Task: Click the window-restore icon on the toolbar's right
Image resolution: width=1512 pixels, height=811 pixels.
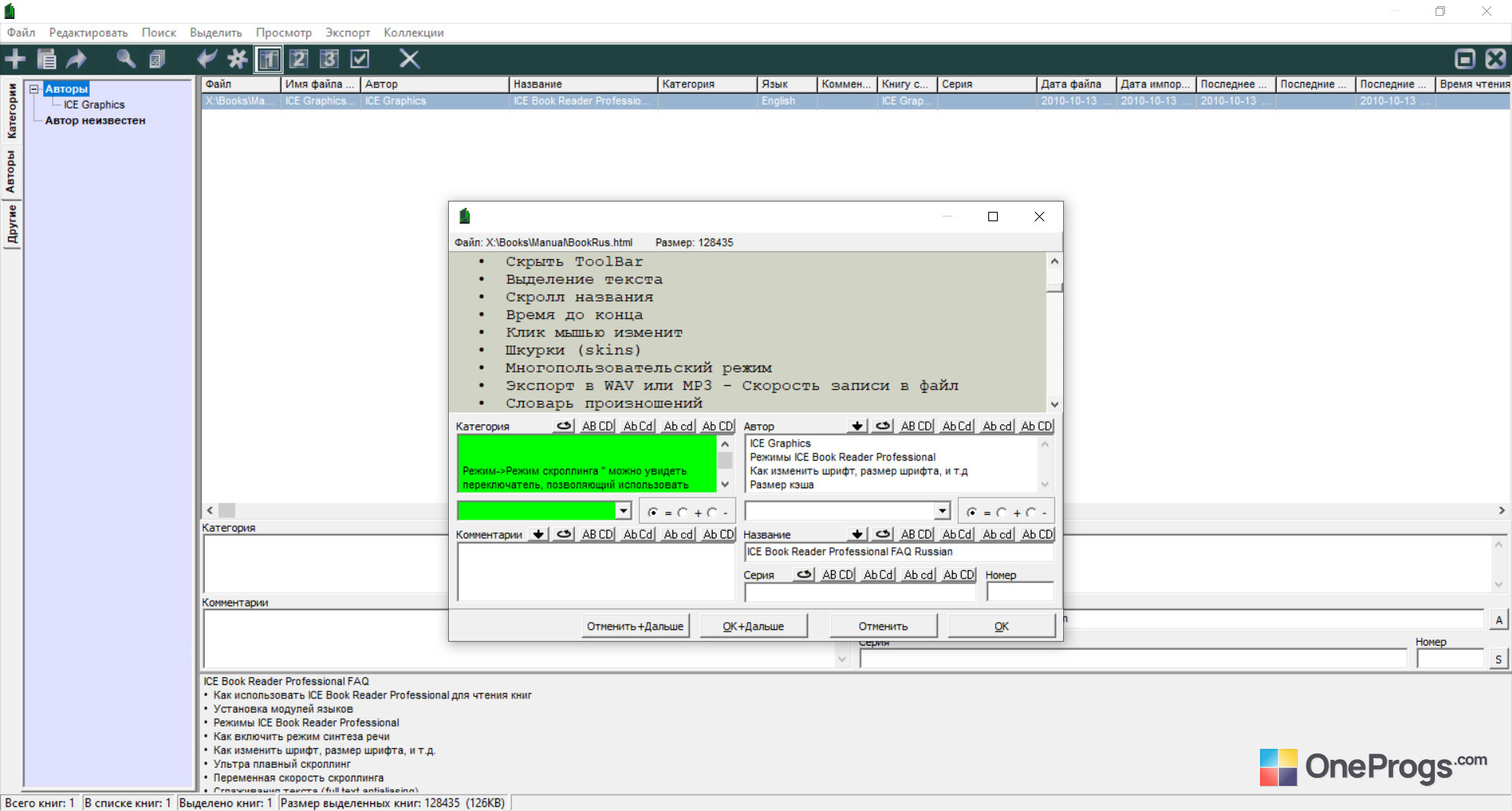Action: tap(1466, 59)
